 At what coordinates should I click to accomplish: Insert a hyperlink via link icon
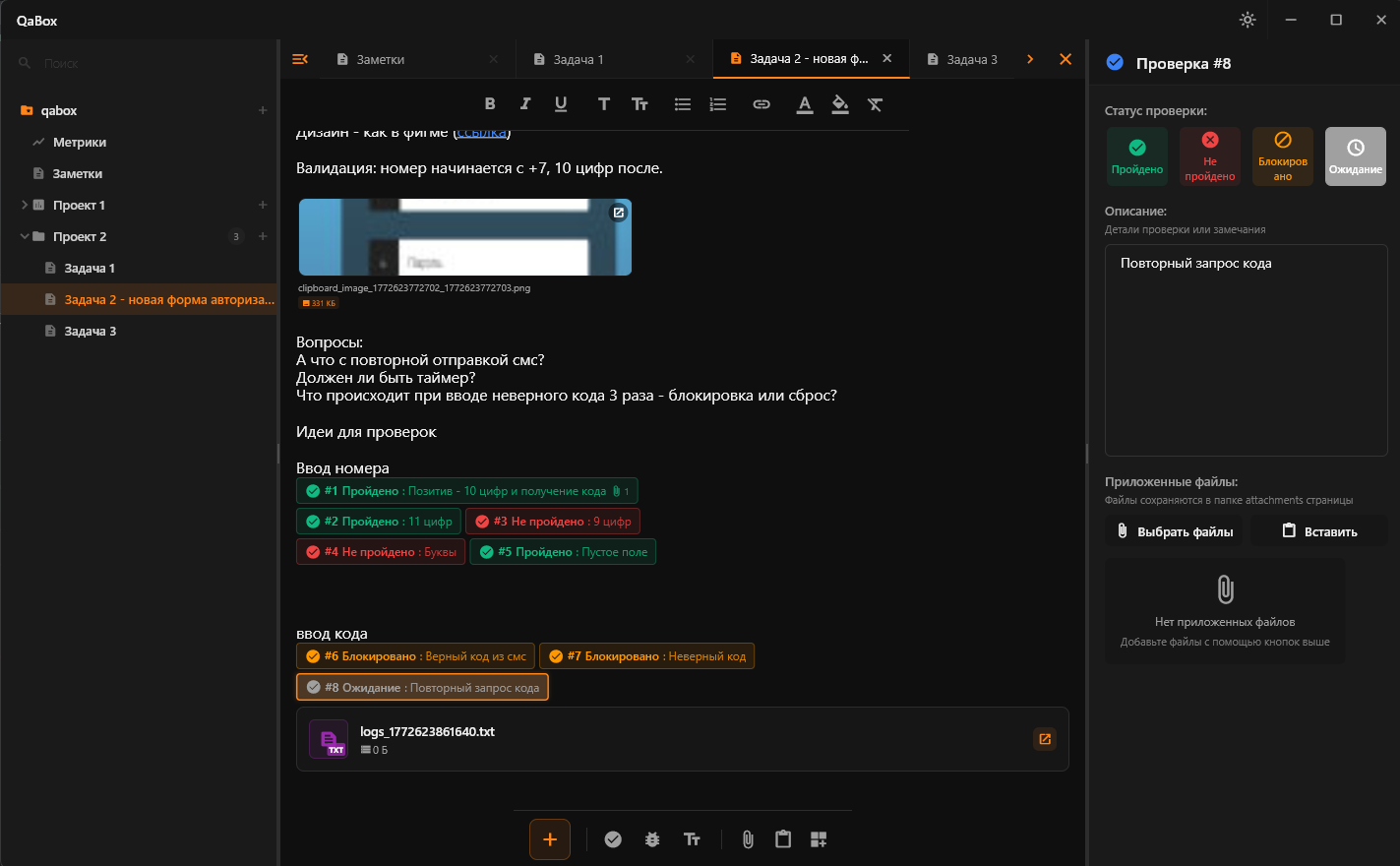click(761, 104)
